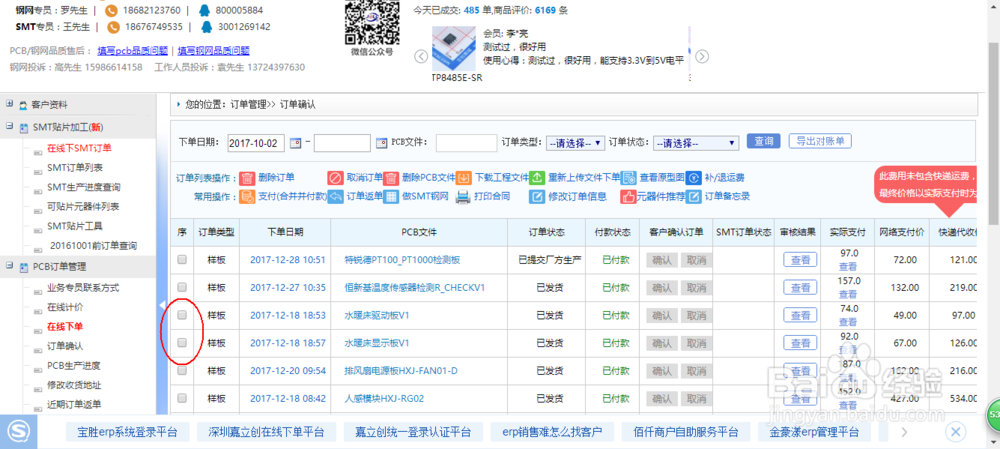Click the QQ icon beside 800005884
This screenshot has height=449, width=1000.
[206, 10]
